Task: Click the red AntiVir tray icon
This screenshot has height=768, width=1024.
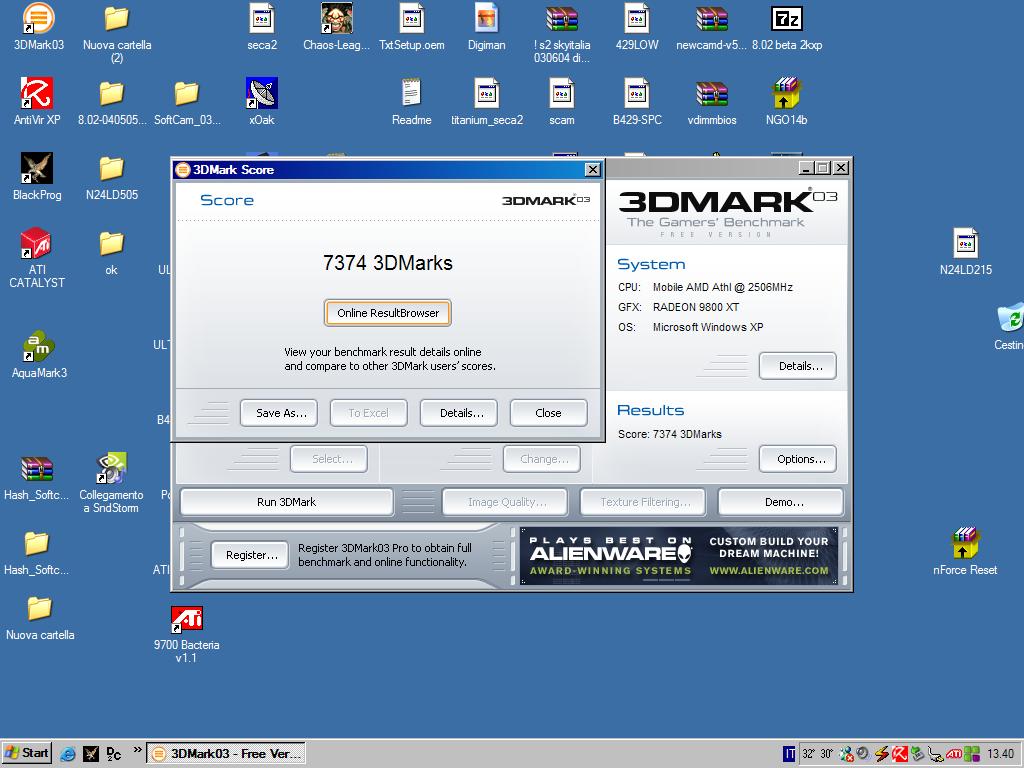Action: (899, 754)
